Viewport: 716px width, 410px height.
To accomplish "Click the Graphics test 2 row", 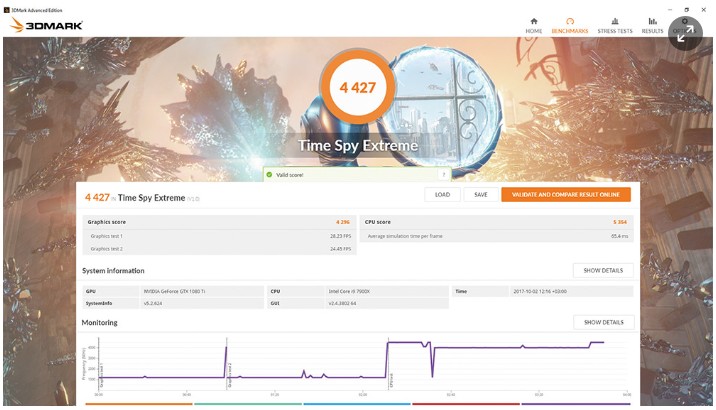I will [x=220, y=249].
